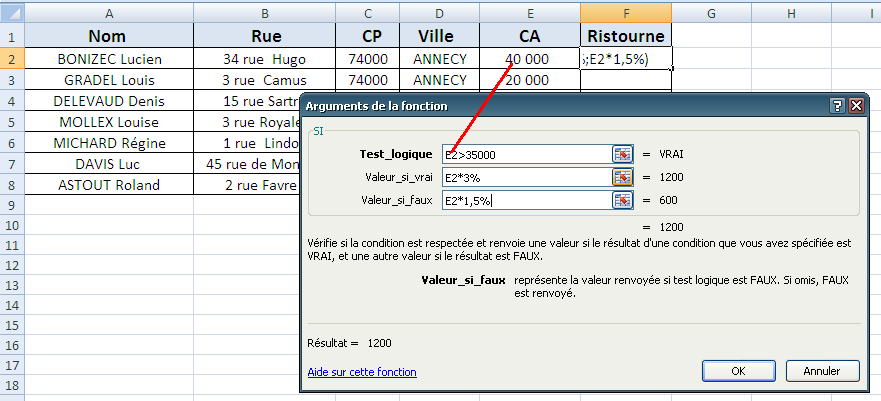Click into the Test_logique field

click(x=526, y=154)
